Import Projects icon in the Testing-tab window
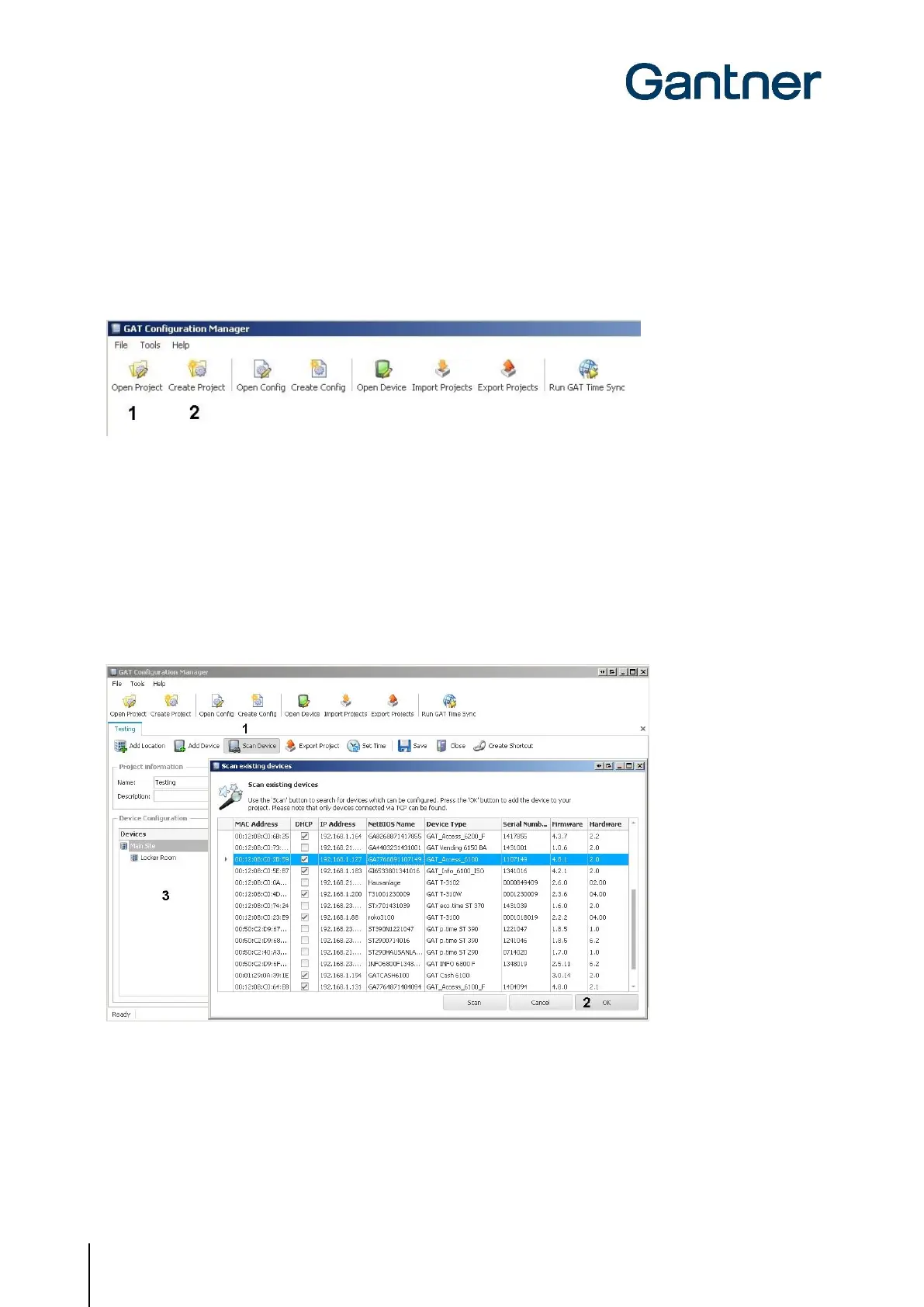This screenshot has height=1307, width=924. 346,701
